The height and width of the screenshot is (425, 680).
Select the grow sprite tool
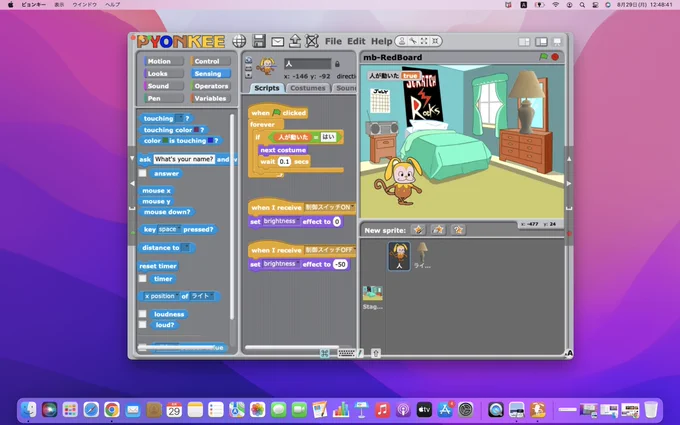424,41
